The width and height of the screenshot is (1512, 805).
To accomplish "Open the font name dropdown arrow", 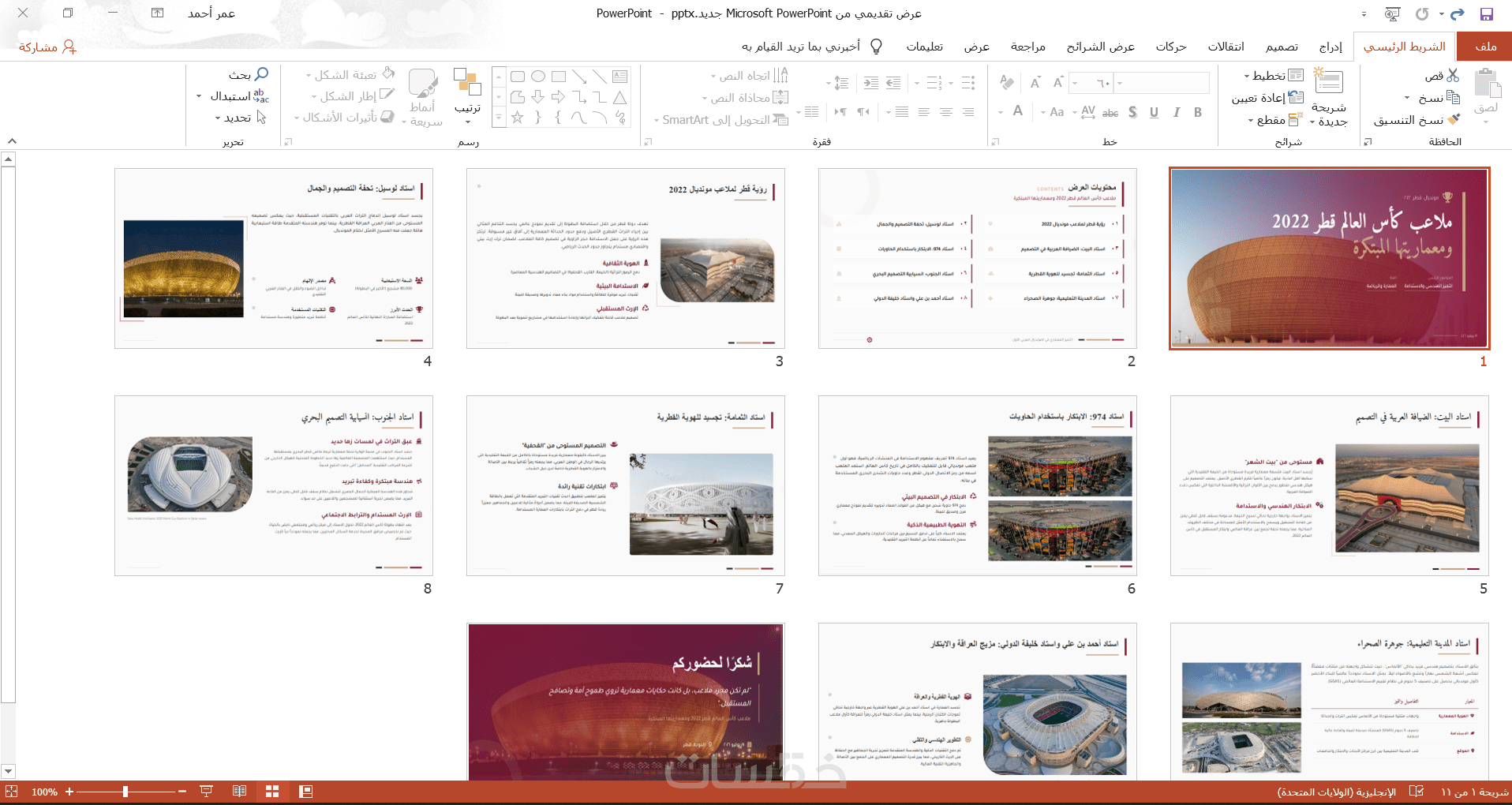I will point(1120,82).
